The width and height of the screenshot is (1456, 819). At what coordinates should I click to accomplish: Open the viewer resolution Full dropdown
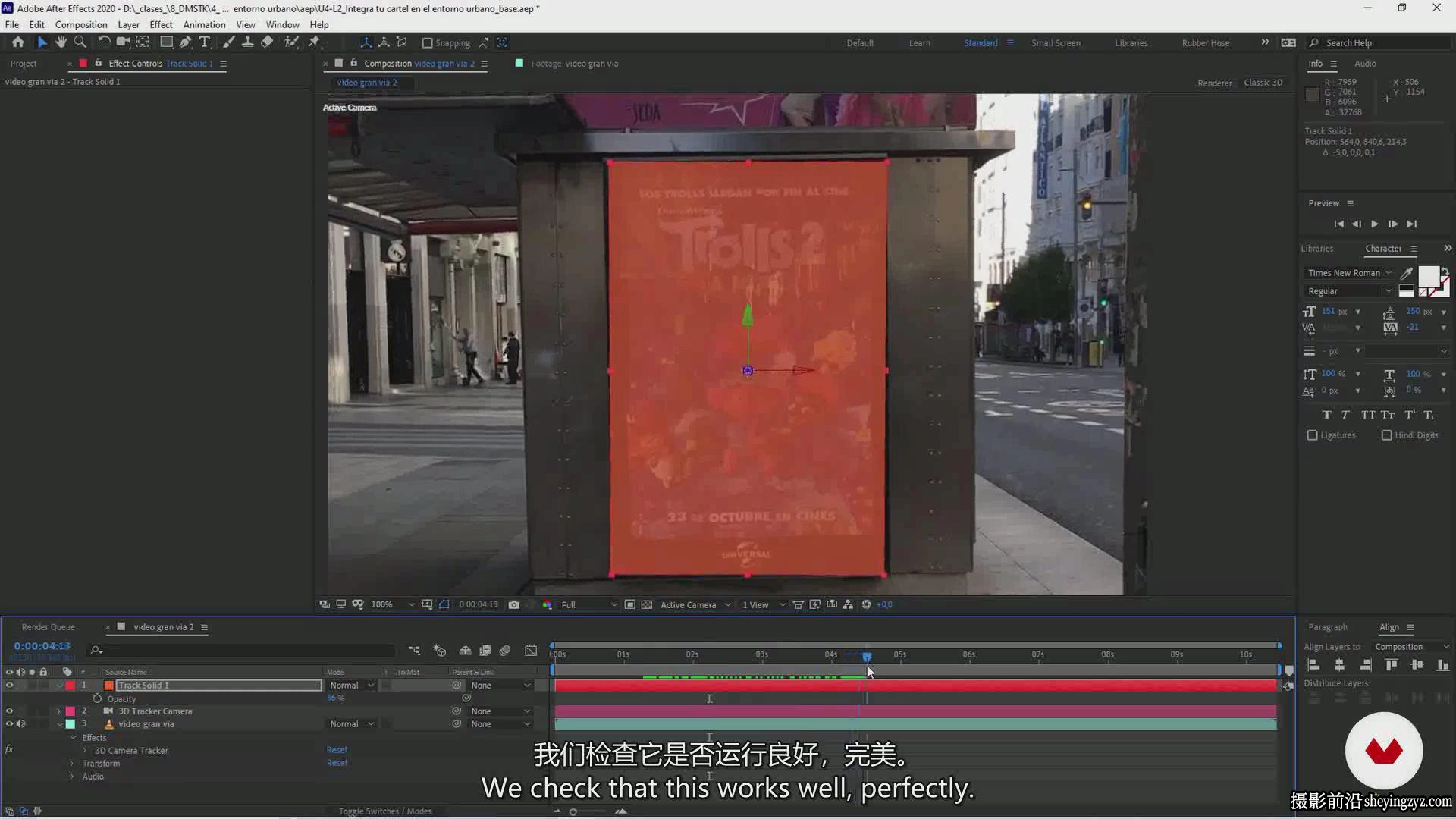click(x=588, y=604)
